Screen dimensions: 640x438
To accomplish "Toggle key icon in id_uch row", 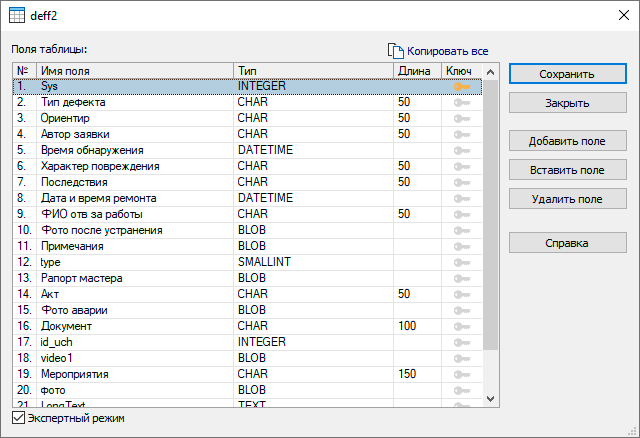I will tap(462, 342).
